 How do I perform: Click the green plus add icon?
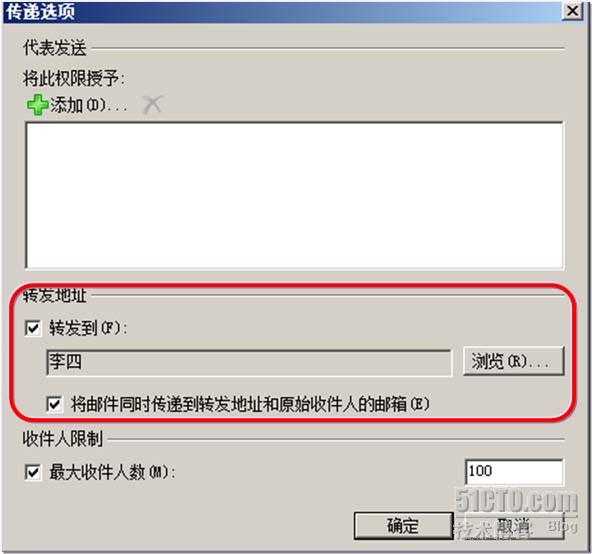tap(37, 105)
